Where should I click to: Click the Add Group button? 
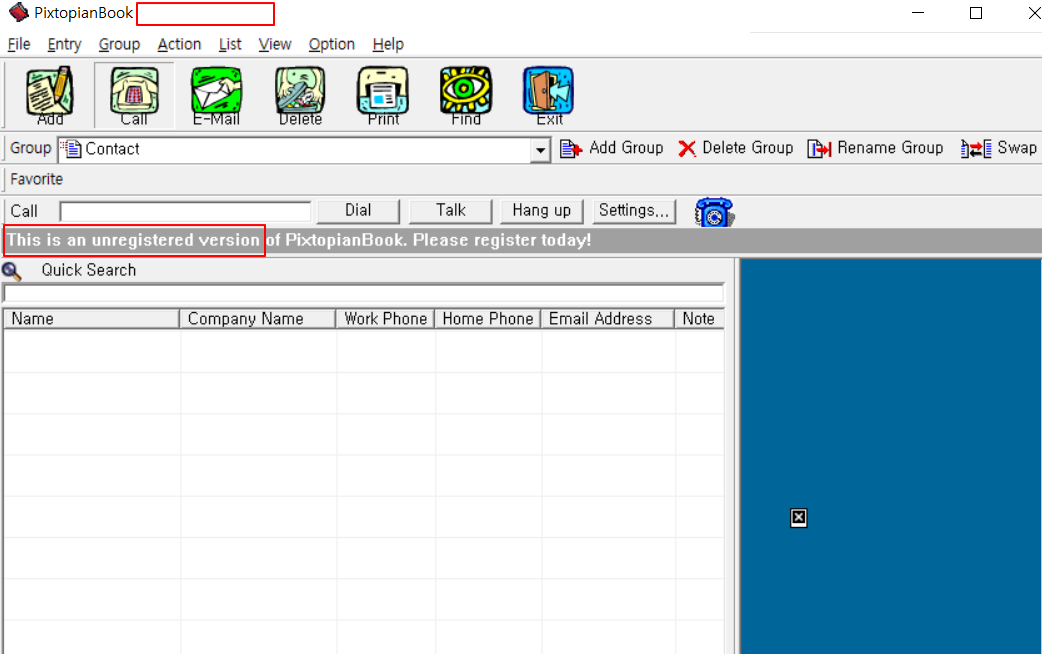(611, 148)
